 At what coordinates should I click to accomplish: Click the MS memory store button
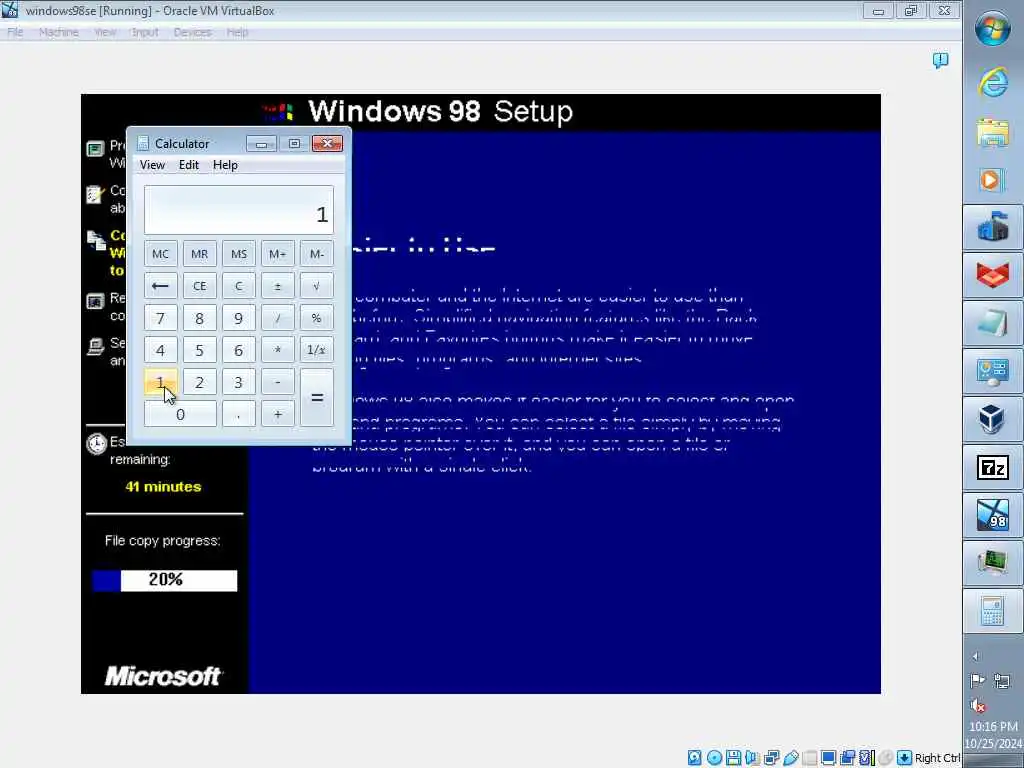point(239,254)
